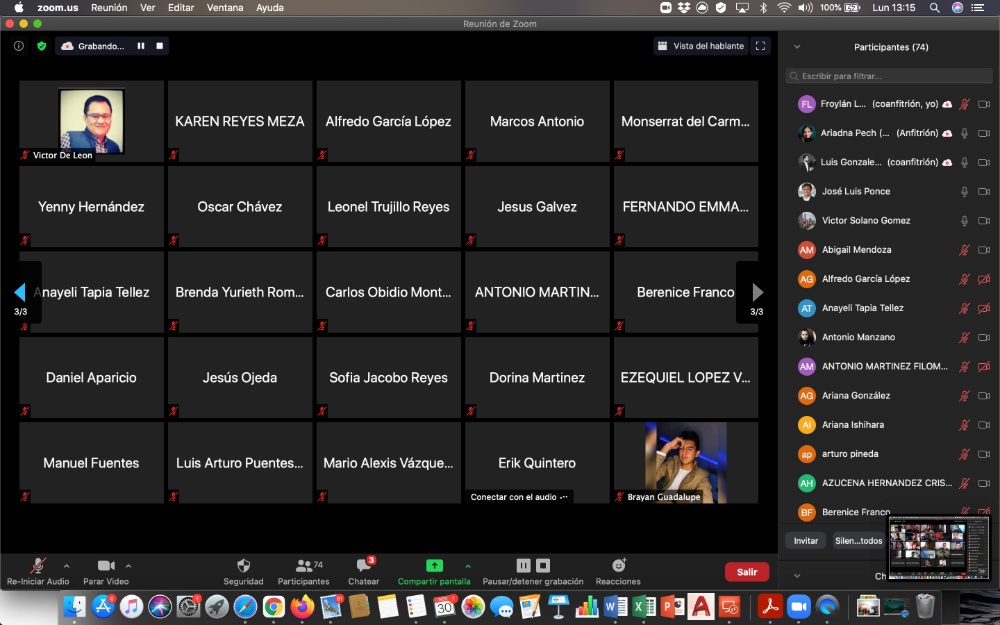Click the red Salir button
The width and height of the screenshot is (1000, 625).
[x=746, y=572]
